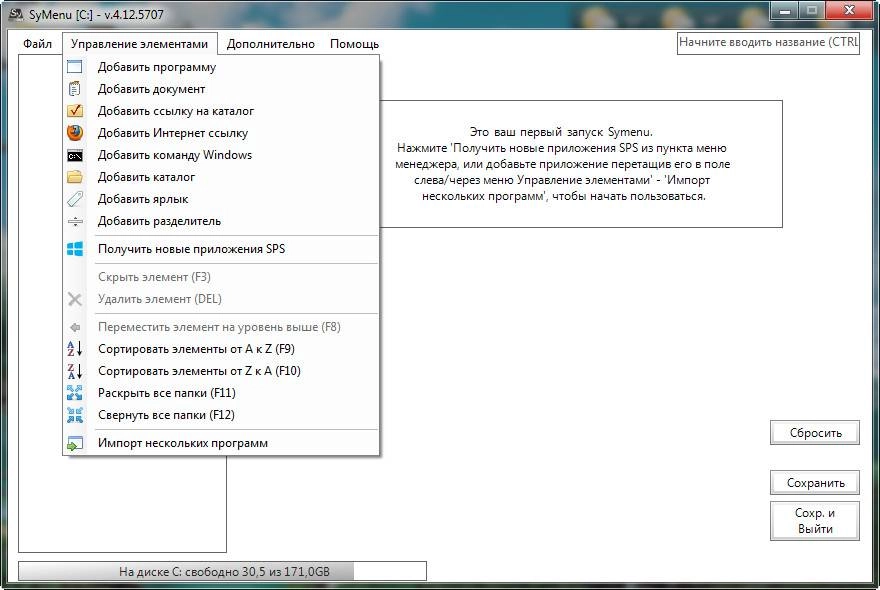Click the Сбросить button
Image resolution: width=880 pixels, height=590 pixels.
[815, 433]
